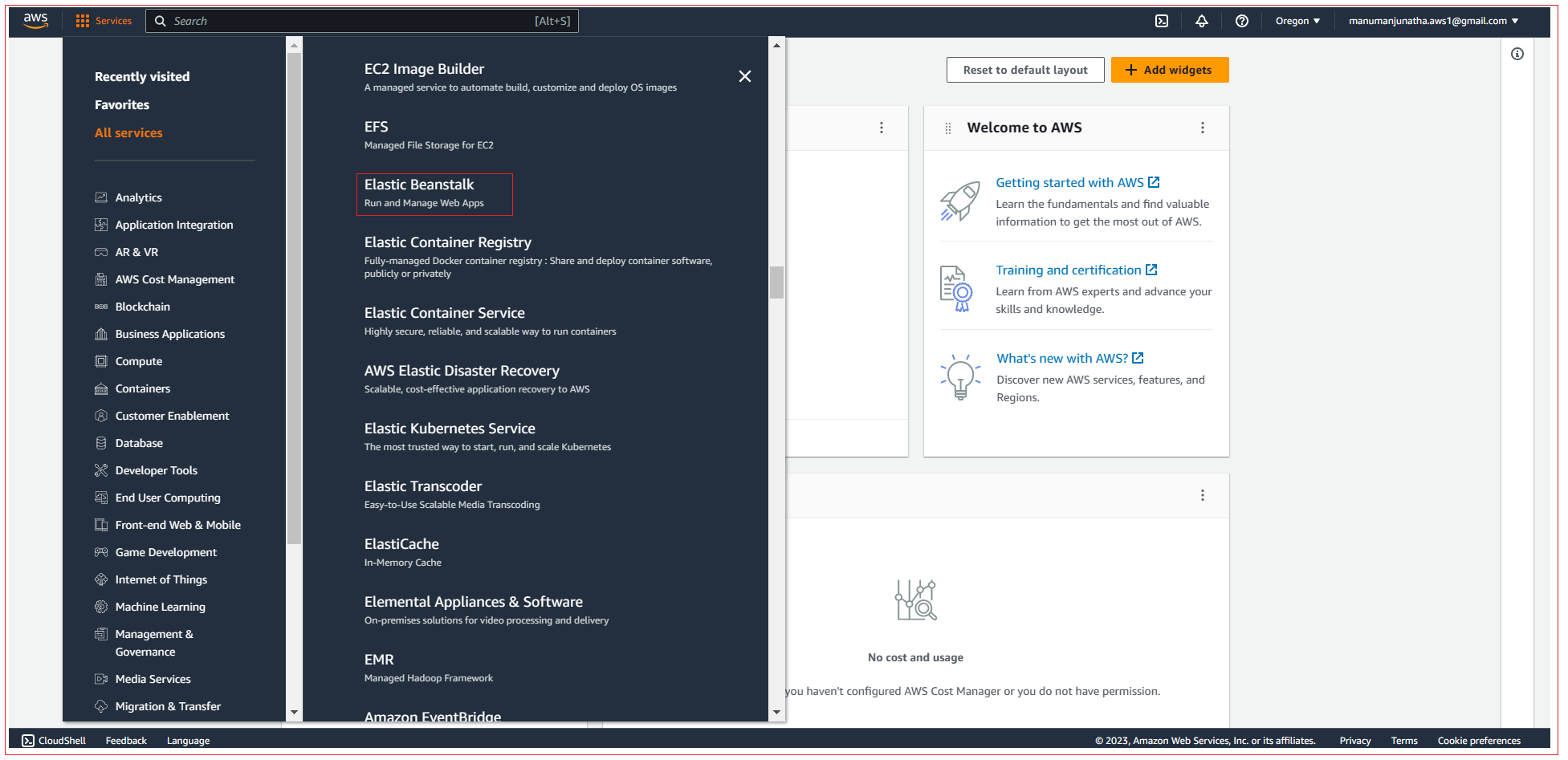Click the Machine Learning icon
Viewport: 1568px width, 760px height.
[101, 607]
